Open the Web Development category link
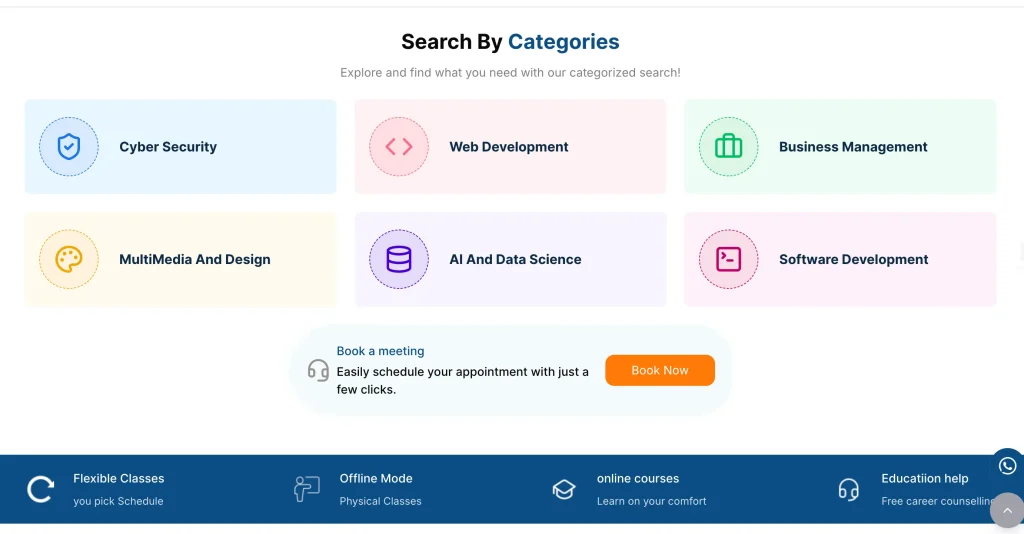Image resolution: width=1024 pixels, height=534 pixels. pyautogui.click(x=509, y=147)
